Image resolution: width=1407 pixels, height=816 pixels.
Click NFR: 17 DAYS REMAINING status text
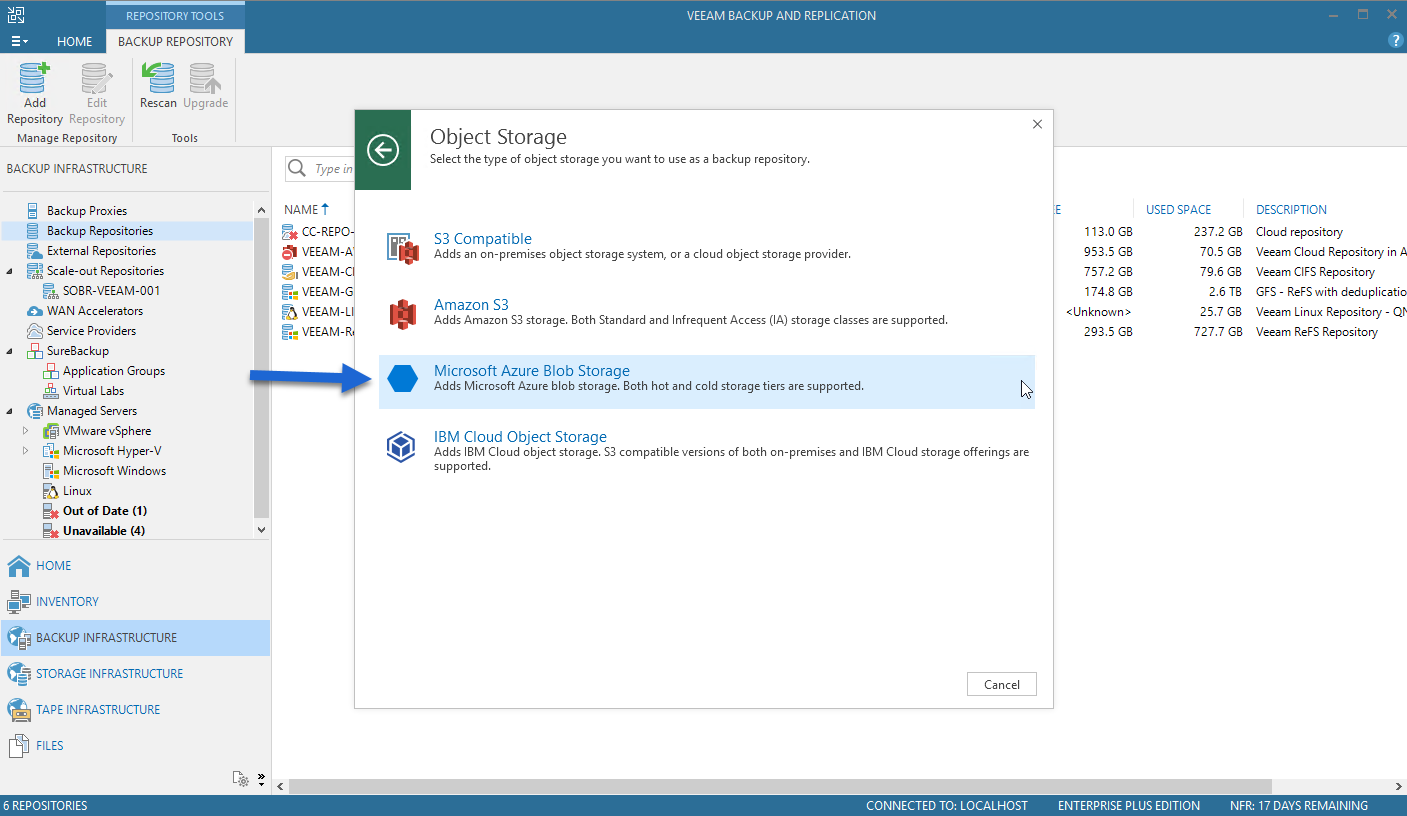click(1298, 806)
